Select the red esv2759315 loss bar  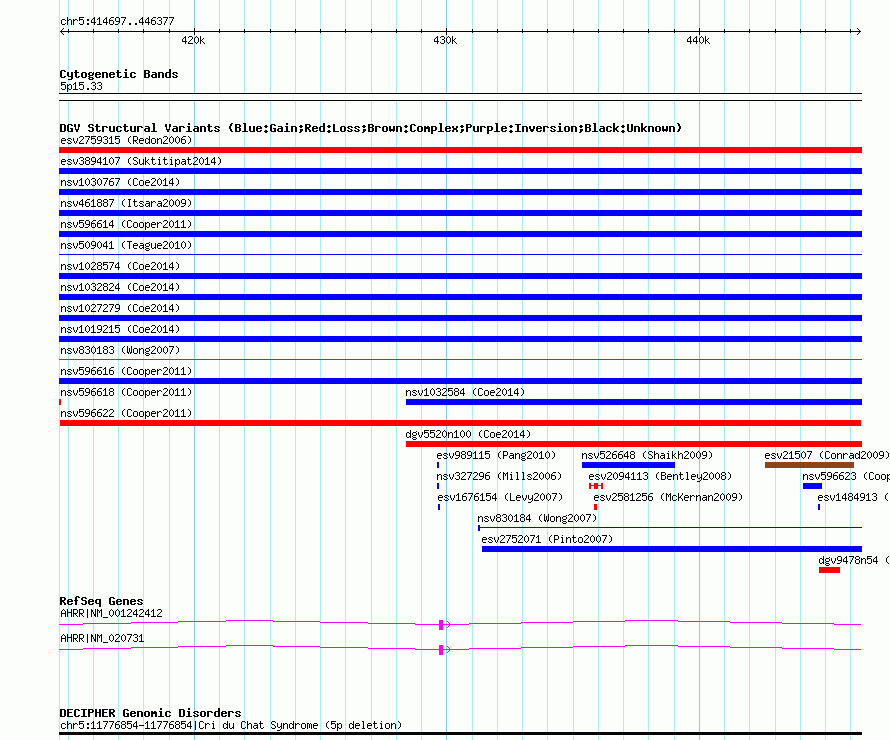click(x=460, y=150)
